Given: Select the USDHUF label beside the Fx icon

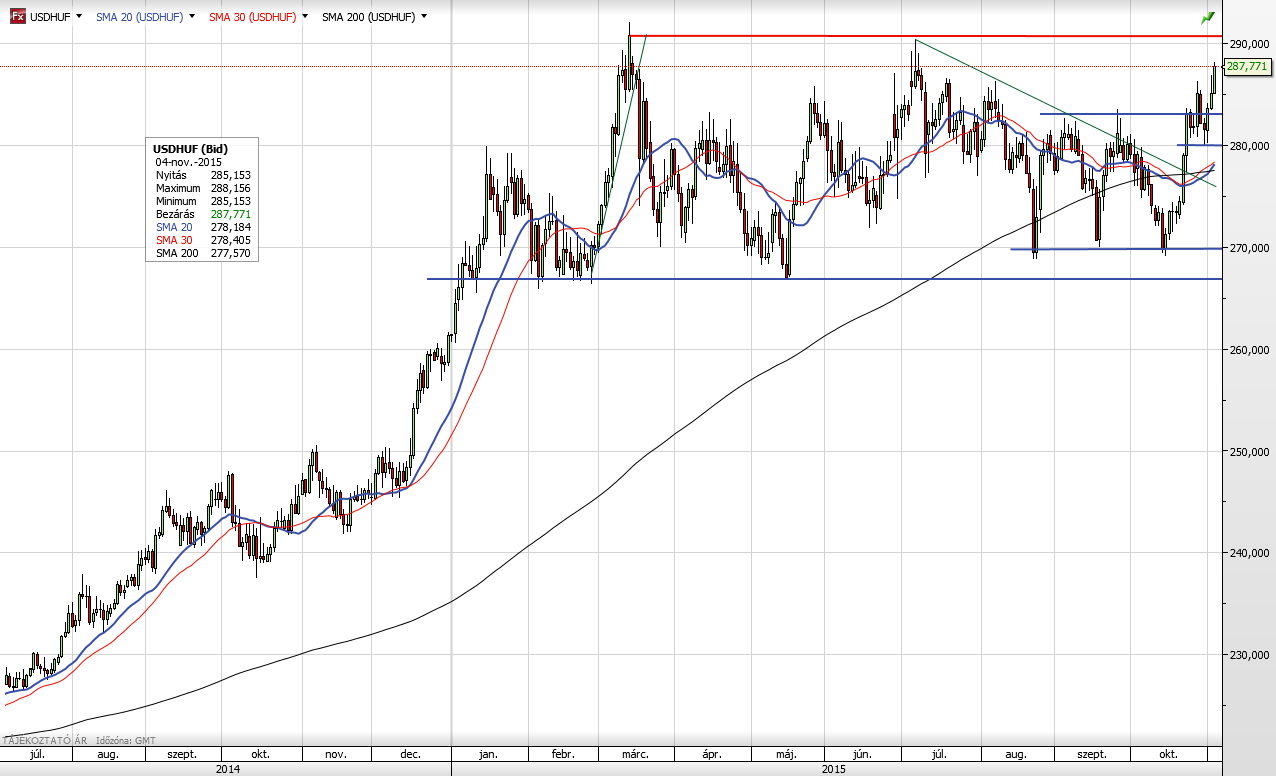Looking at the screenshot, I should (50, 17).
